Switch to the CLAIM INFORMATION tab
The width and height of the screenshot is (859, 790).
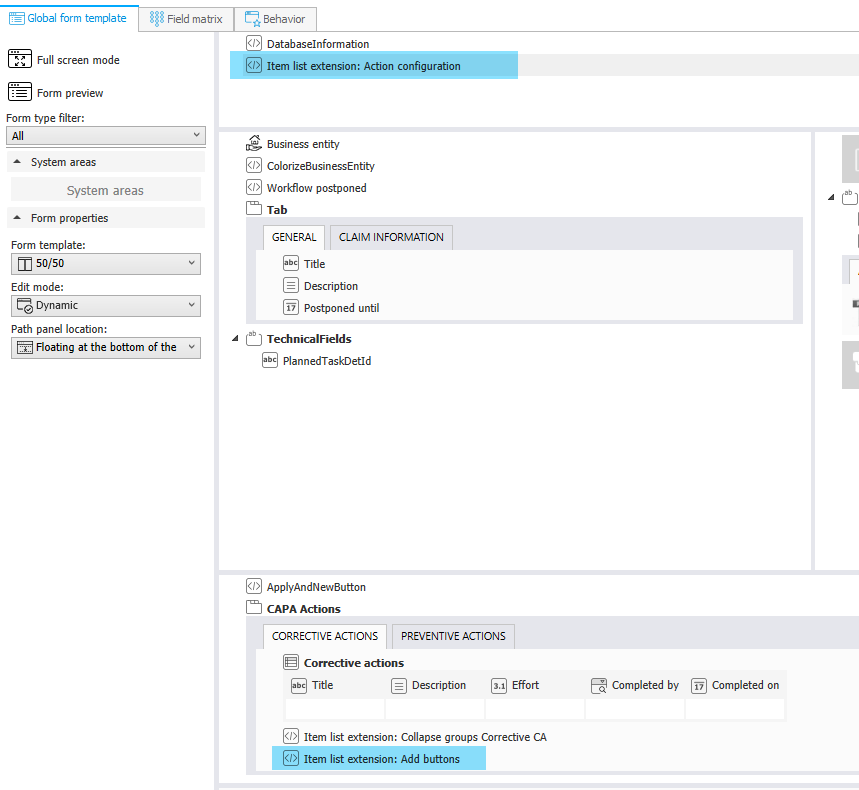(391, 237)
